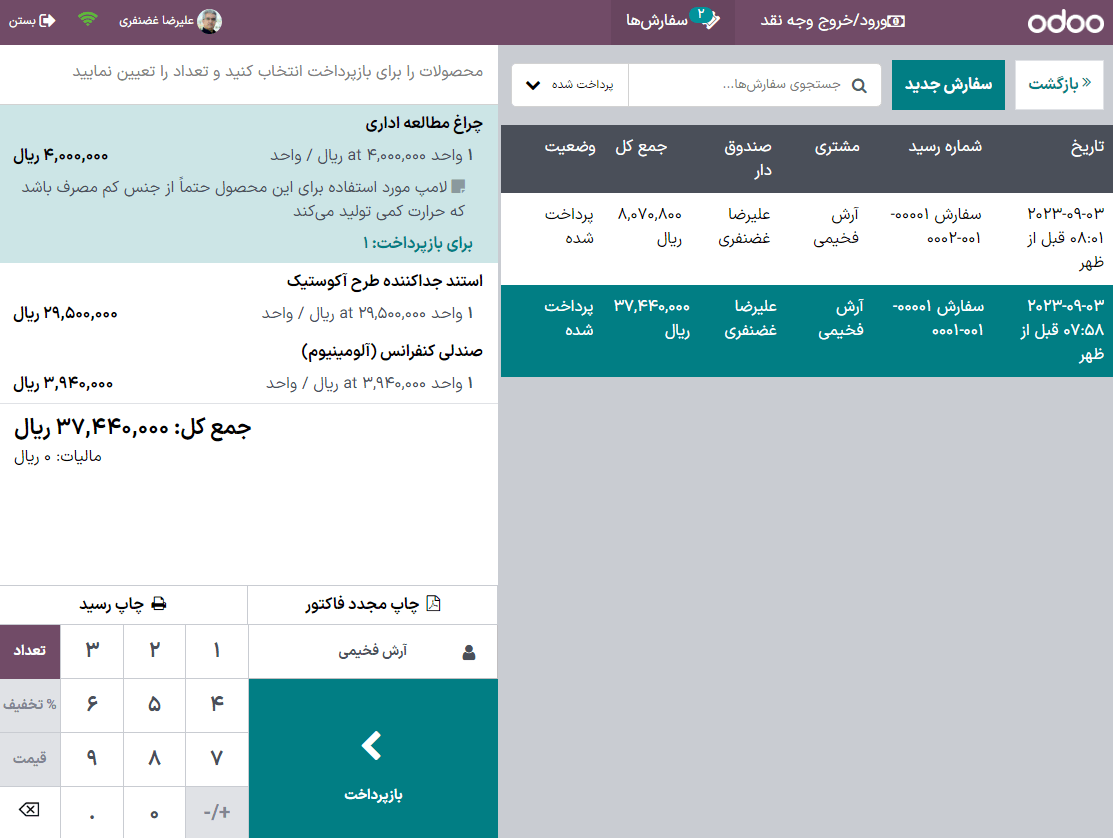Viewport: 1113px width, 838px height.
Task: Switch numpad mode to تخفیف discount
Action: tap(30, 705)
